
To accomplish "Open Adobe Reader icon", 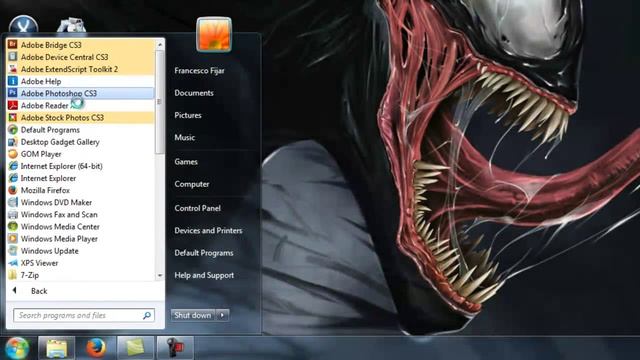I will (13, 105).
